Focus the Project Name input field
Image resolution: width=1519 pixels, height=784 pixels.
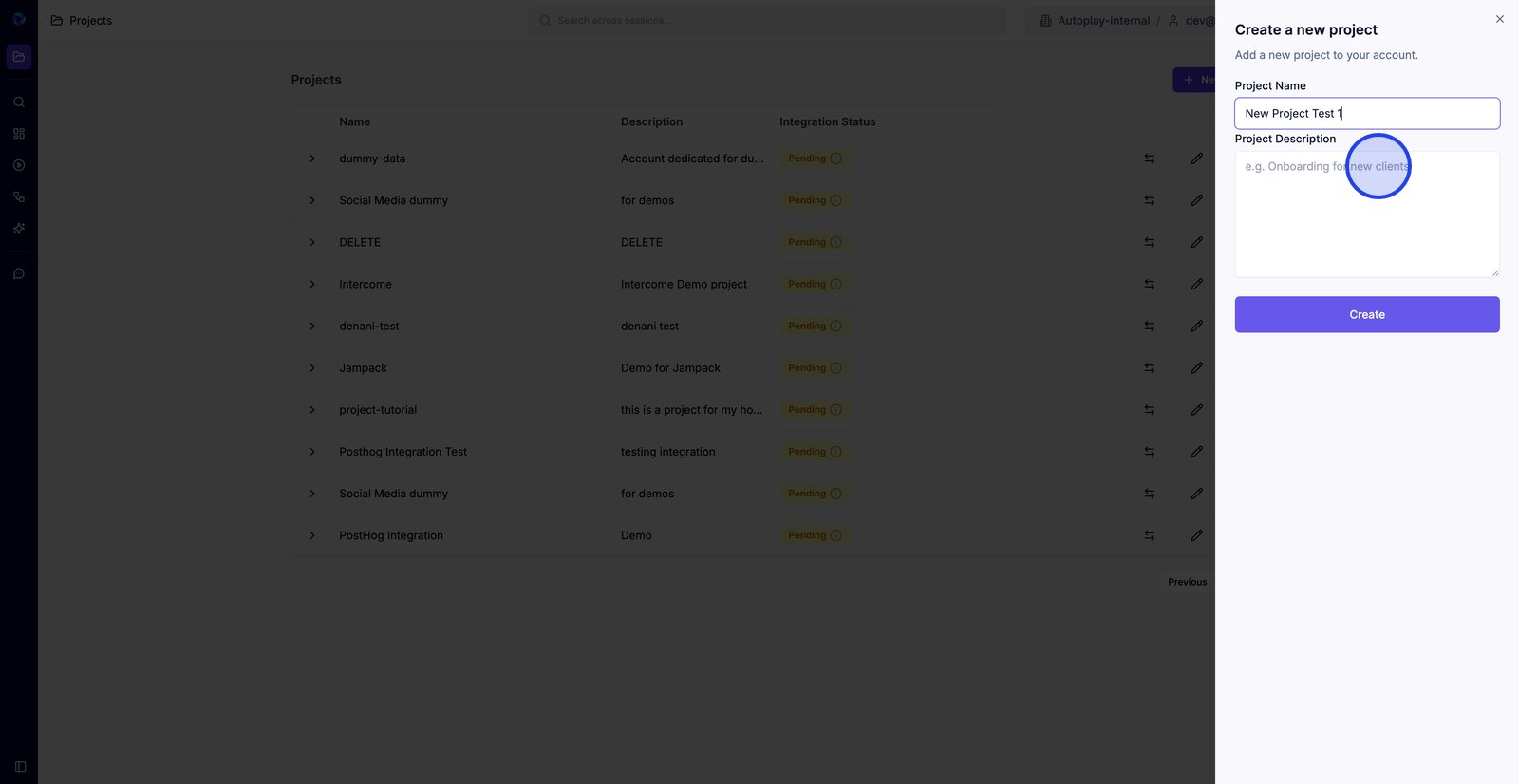tap(1367, 114)
